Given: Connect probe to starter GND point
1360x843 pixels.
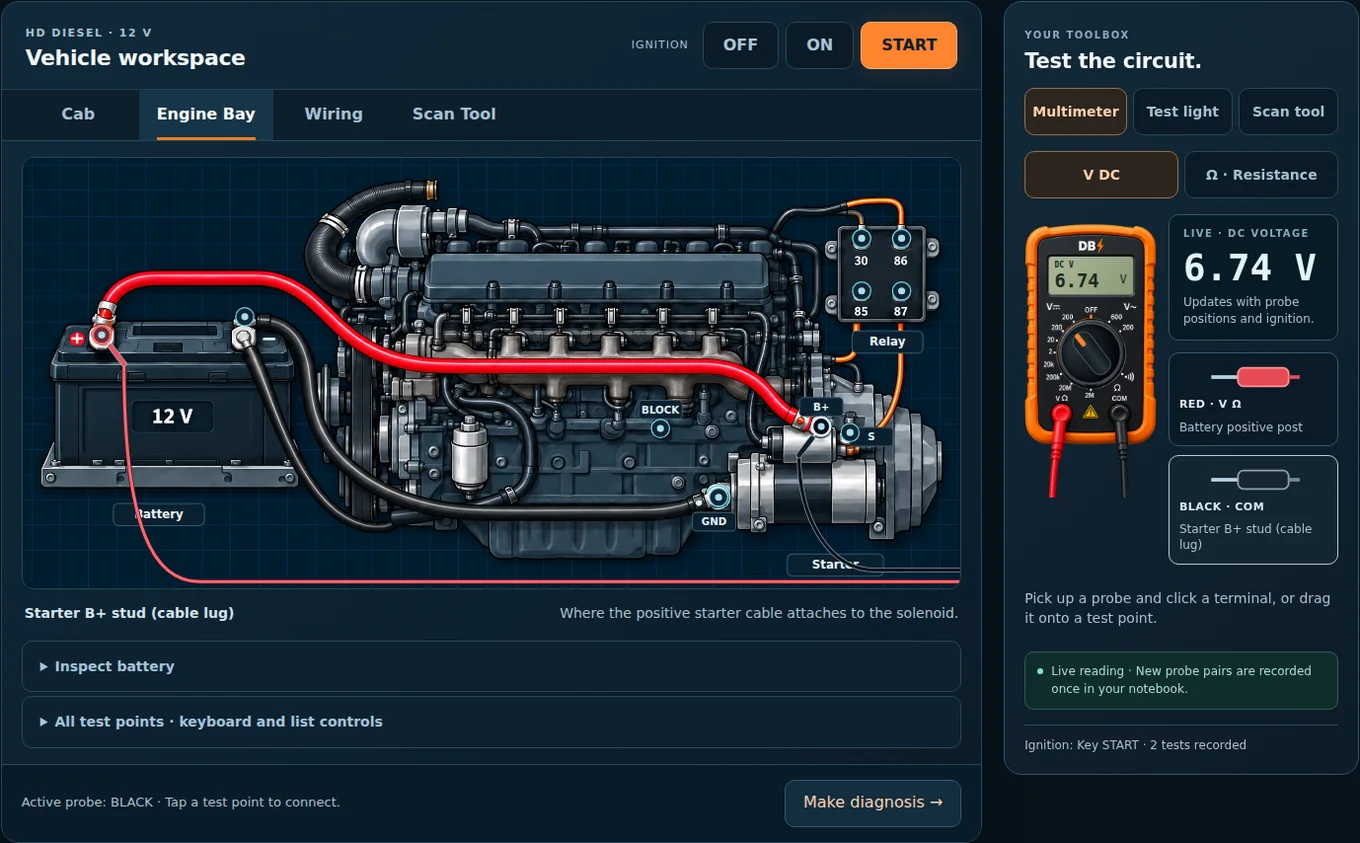Looking at the screenshot, I should [x=717, y=496].
